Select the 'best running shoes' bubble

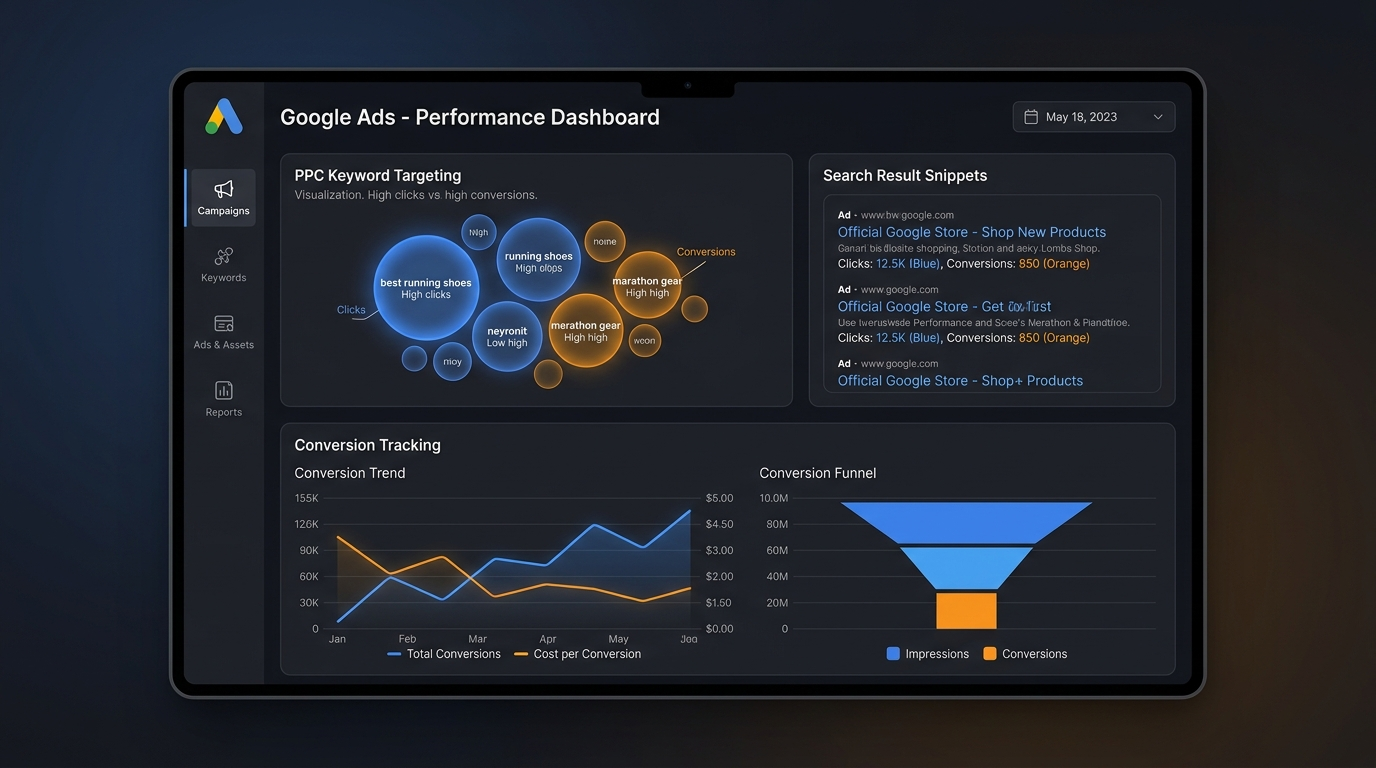(426, 288)
